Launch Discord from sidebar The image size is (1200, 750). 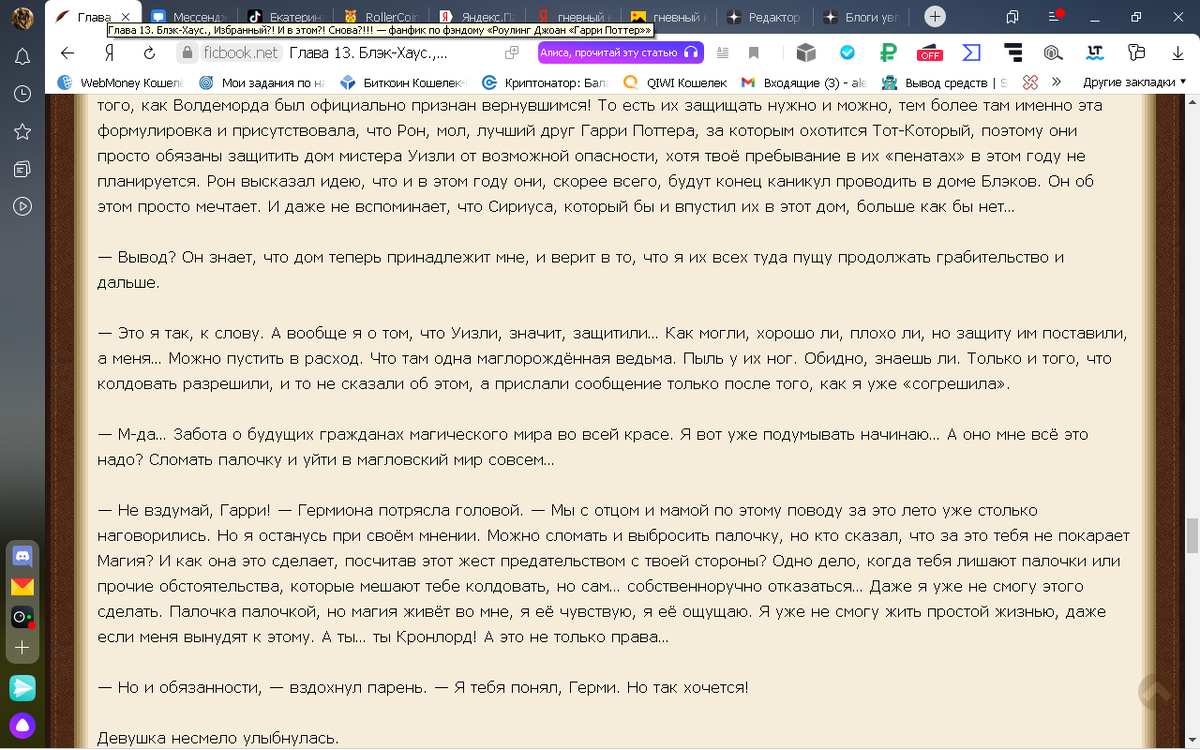(x=22, y=556)
